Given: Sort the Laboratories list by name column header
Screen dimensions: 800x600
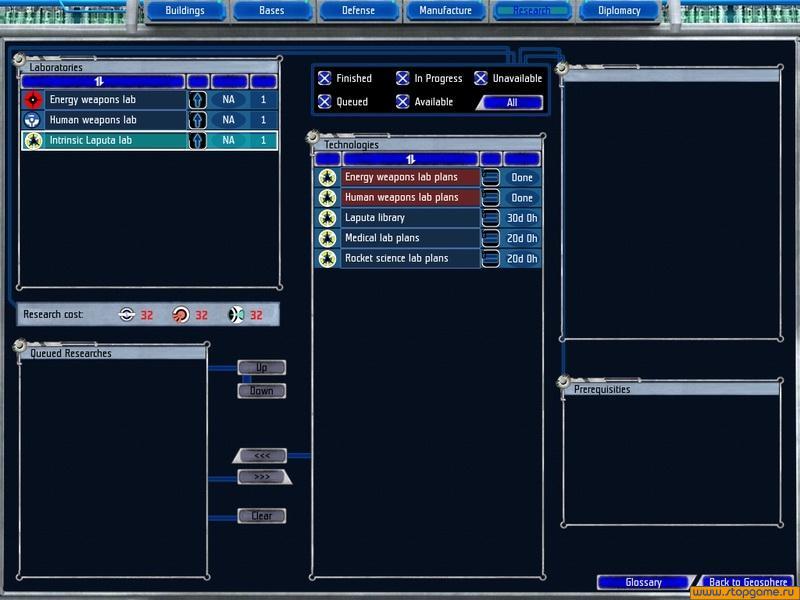Looking at the screenshot, I should click(102, 82).
